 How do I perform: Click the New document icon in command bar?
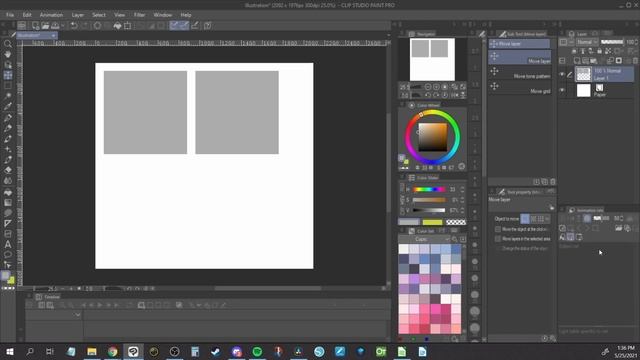point(35,26)
